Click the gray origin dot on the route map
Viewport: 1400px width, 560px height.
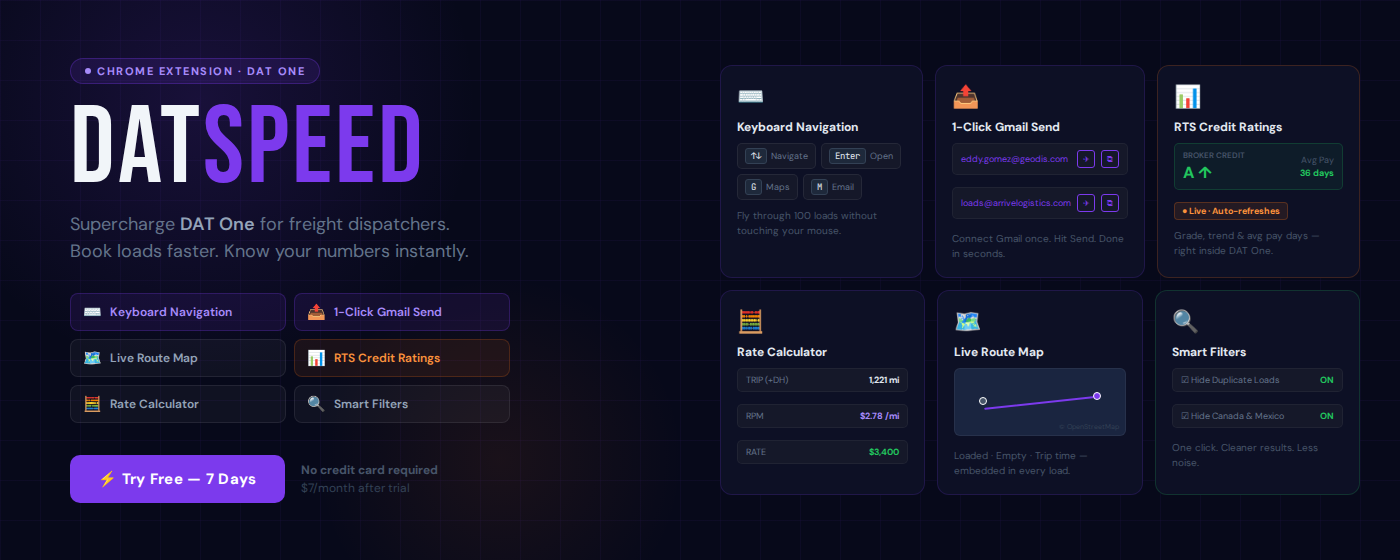click(x=983, y=401)
